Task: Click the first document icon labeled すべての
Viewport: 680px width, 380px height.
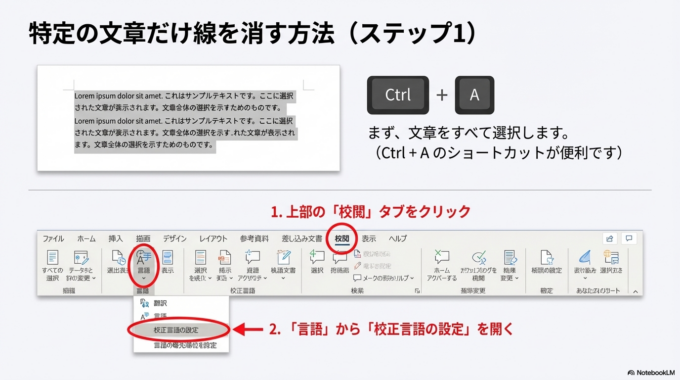Action: coord(52,257)
